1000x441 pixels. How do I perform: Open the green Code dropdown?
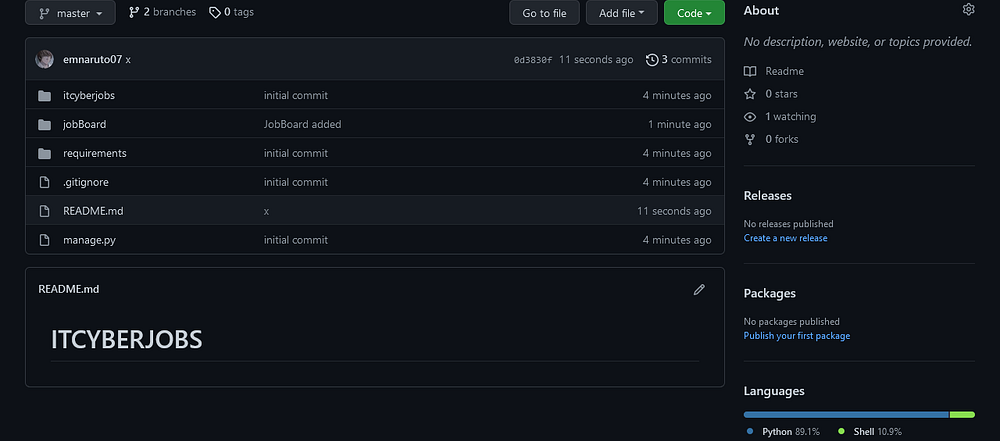coord(694,13)
